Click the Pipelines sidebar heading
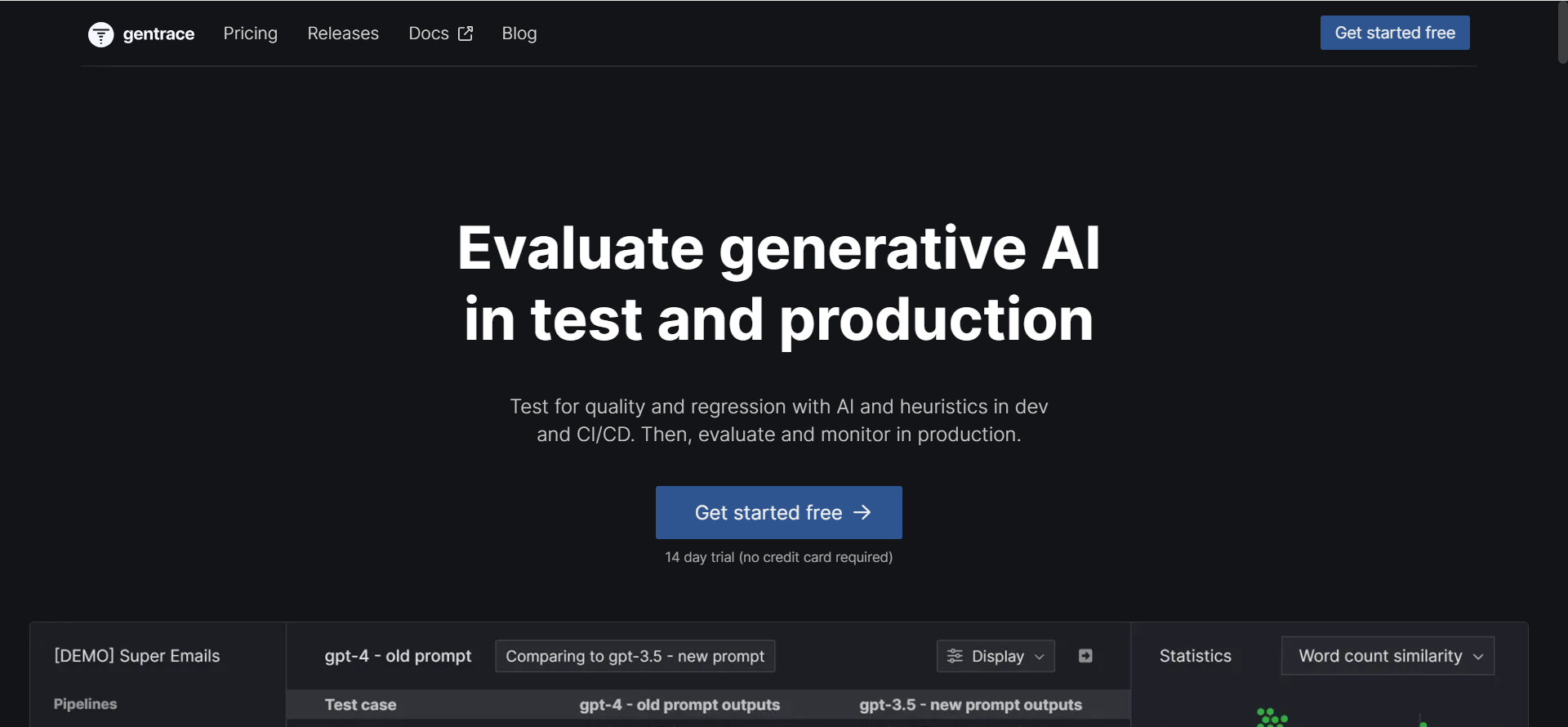Viewport: 1568px width, 727px height. click(x=85, y=703)
